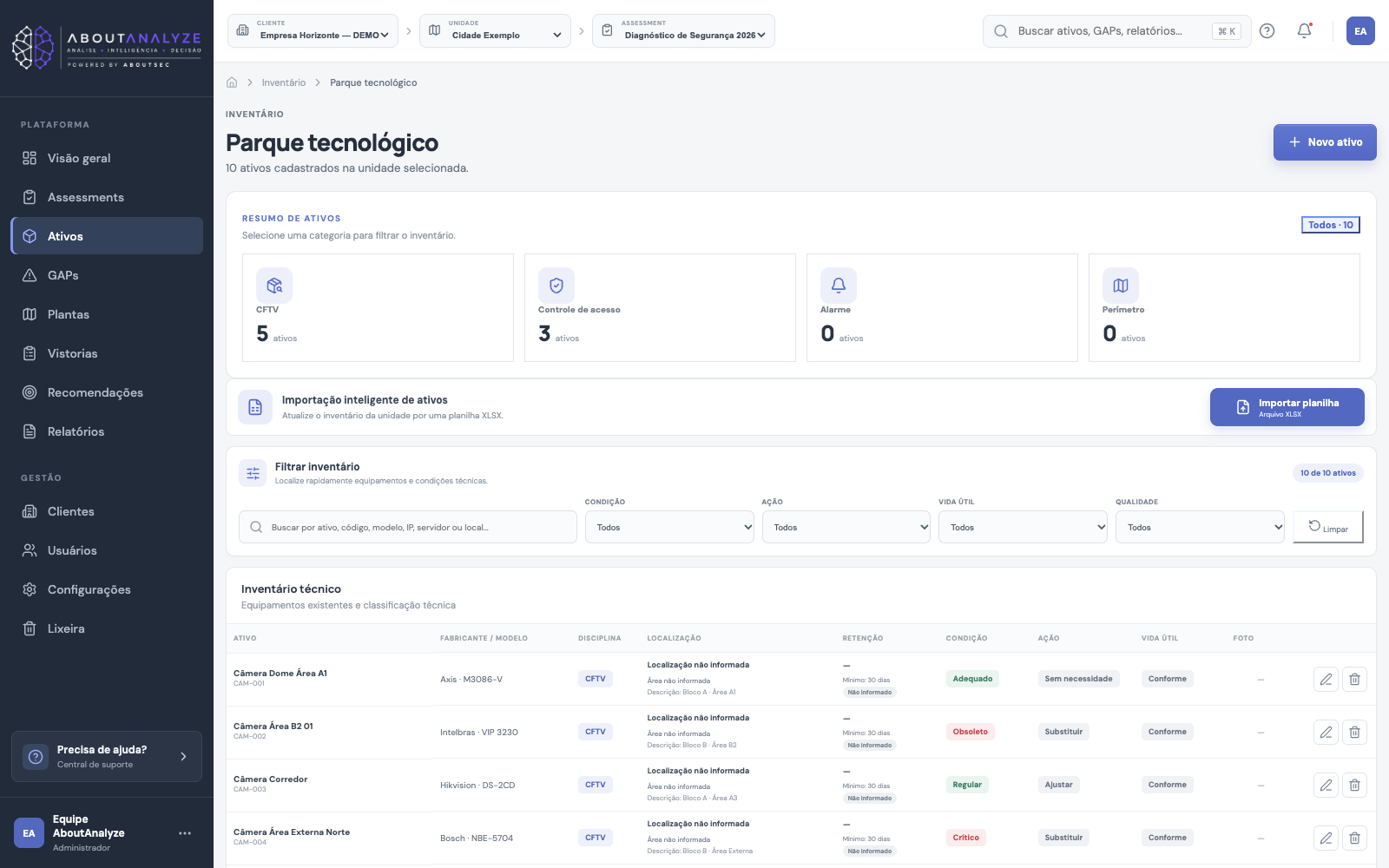Delete asset CAM-001 trash icon
This screenshot has height=868, width=1389.
[1354, 680]
